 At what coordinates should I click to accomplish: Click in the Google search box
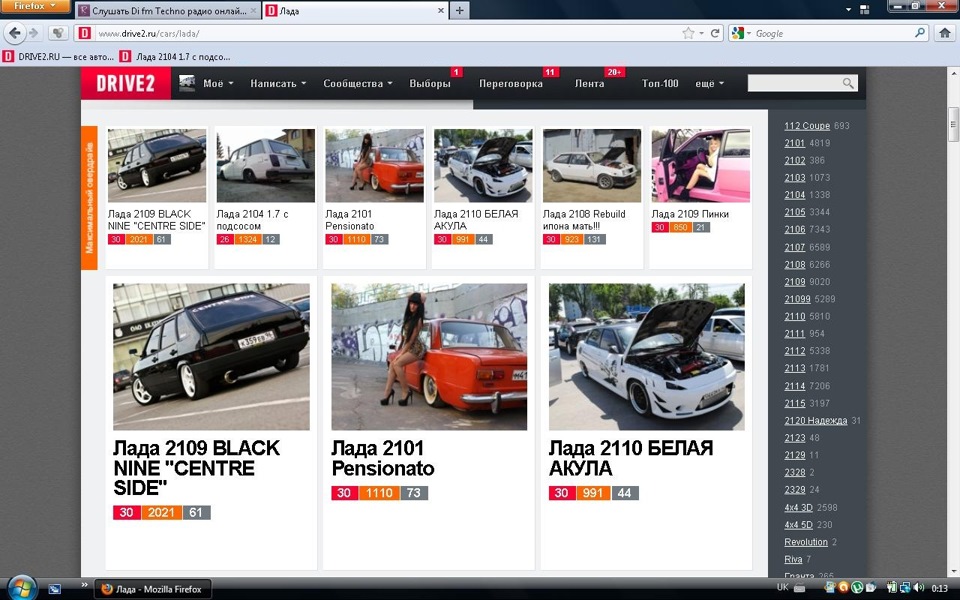coord(833,33)
